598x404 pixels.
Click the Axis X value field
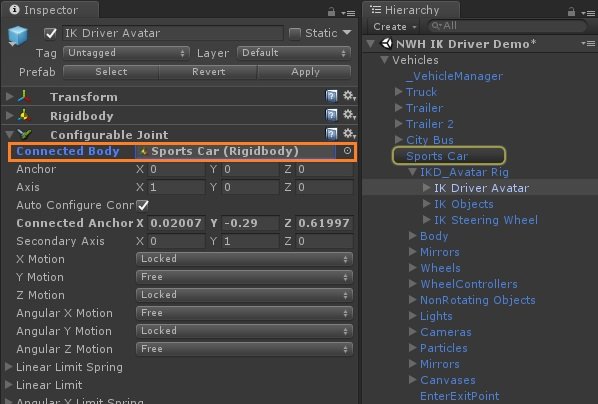[x=177, y=187]
